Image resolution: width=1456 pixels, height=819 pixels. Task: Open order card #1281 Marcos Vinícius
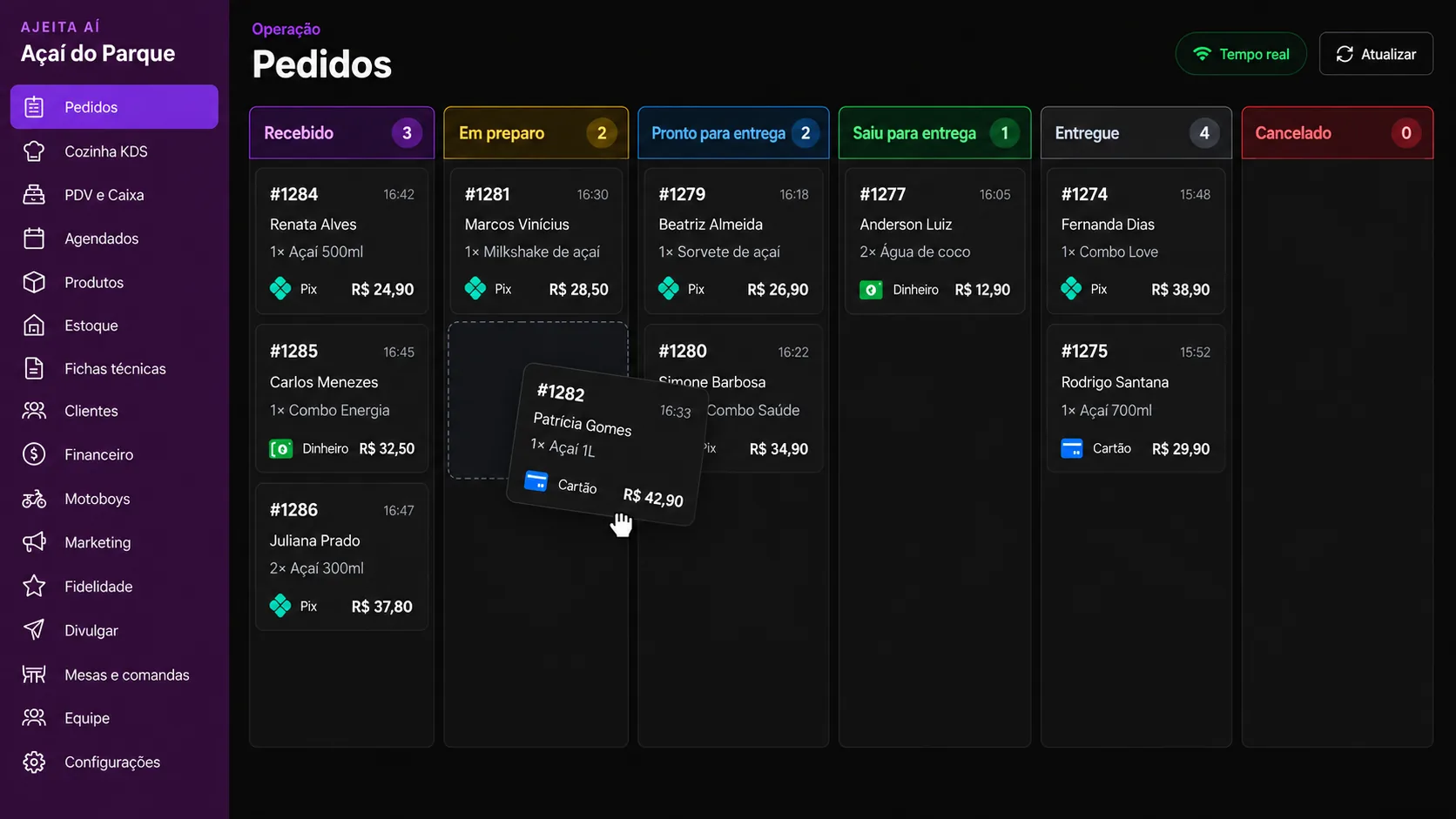click(536, 240)
